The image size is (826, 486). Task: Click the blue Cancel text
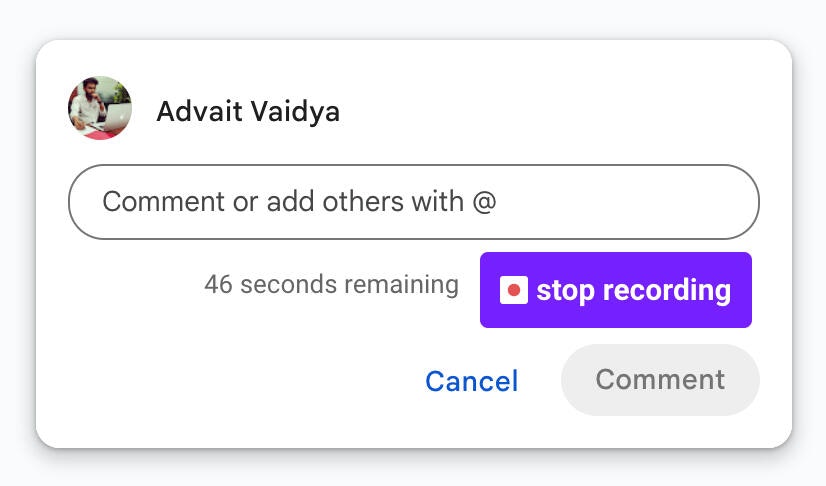[x=471, y=381]
